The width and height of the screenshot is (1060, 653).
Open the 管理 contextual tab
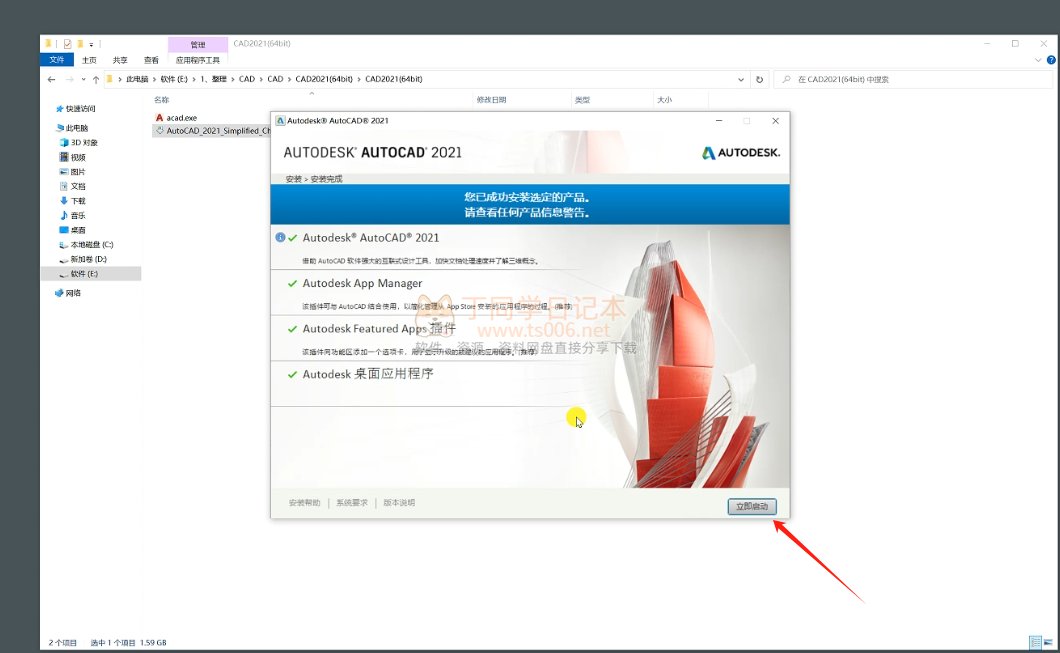pyautogui.click(x=197, y=45)
